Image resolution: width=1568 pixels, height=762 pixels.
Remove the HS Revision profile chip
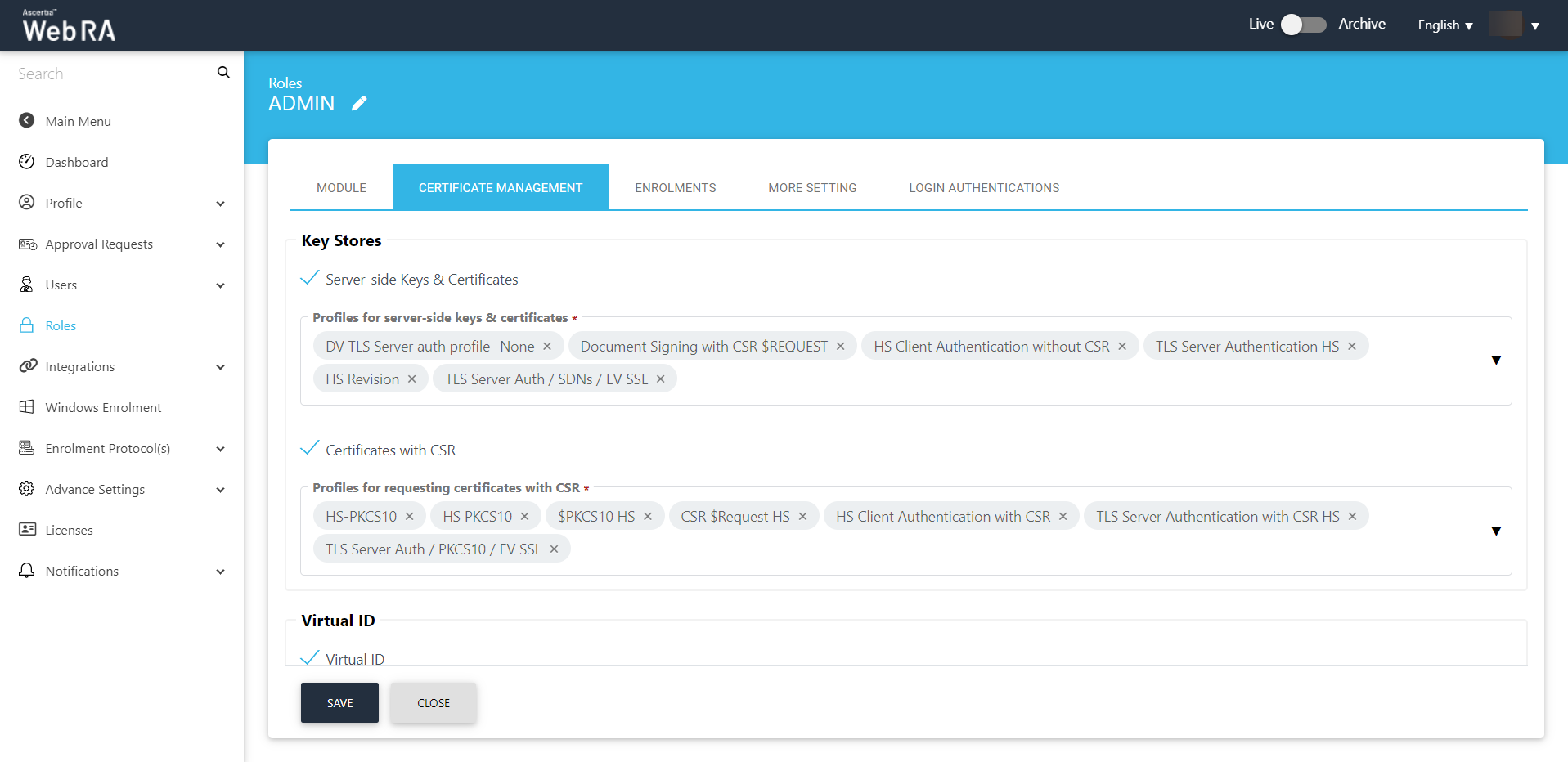point(412,379)
